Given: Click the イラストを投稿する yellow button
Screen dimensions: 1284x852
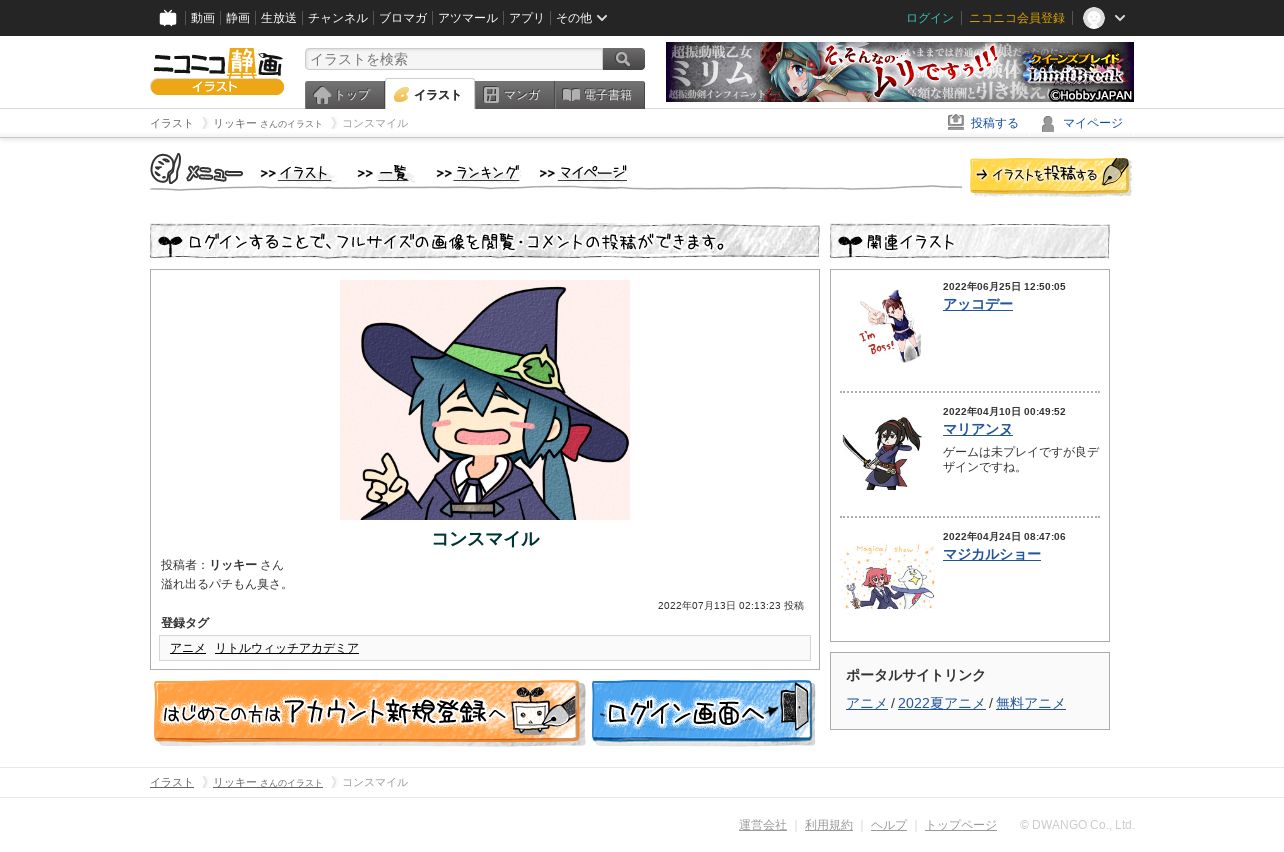Looking at the screenshot, I should point(1050,176).
